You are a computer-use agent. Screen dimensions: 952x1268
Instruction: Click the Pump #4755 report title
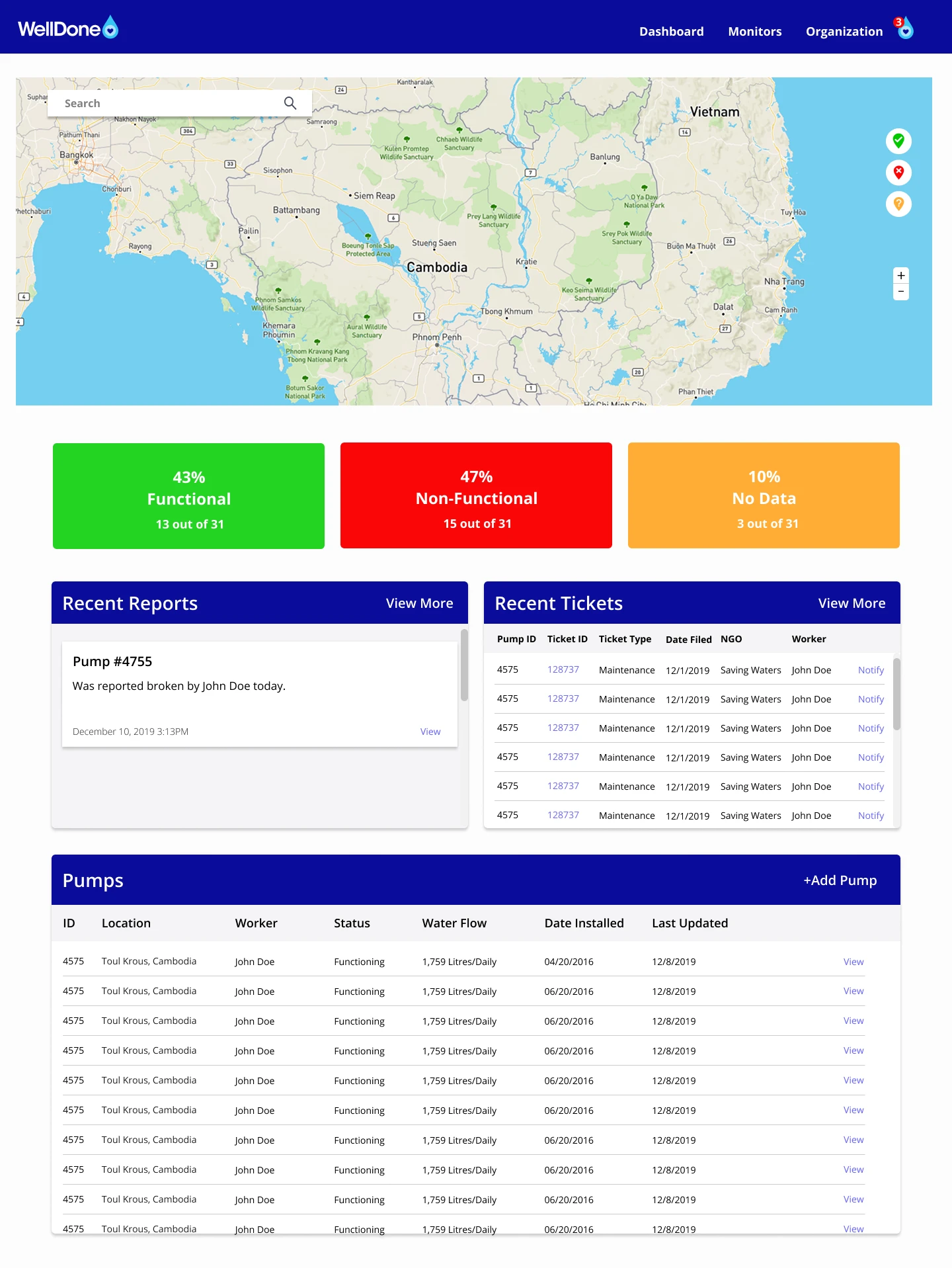pos(112,661)
